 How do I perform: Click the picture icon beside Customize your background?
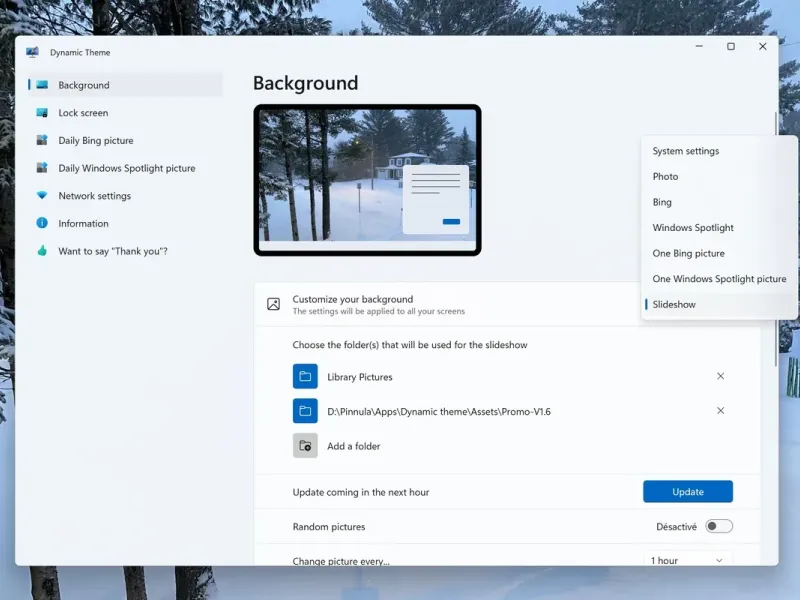tap(273, 304)
